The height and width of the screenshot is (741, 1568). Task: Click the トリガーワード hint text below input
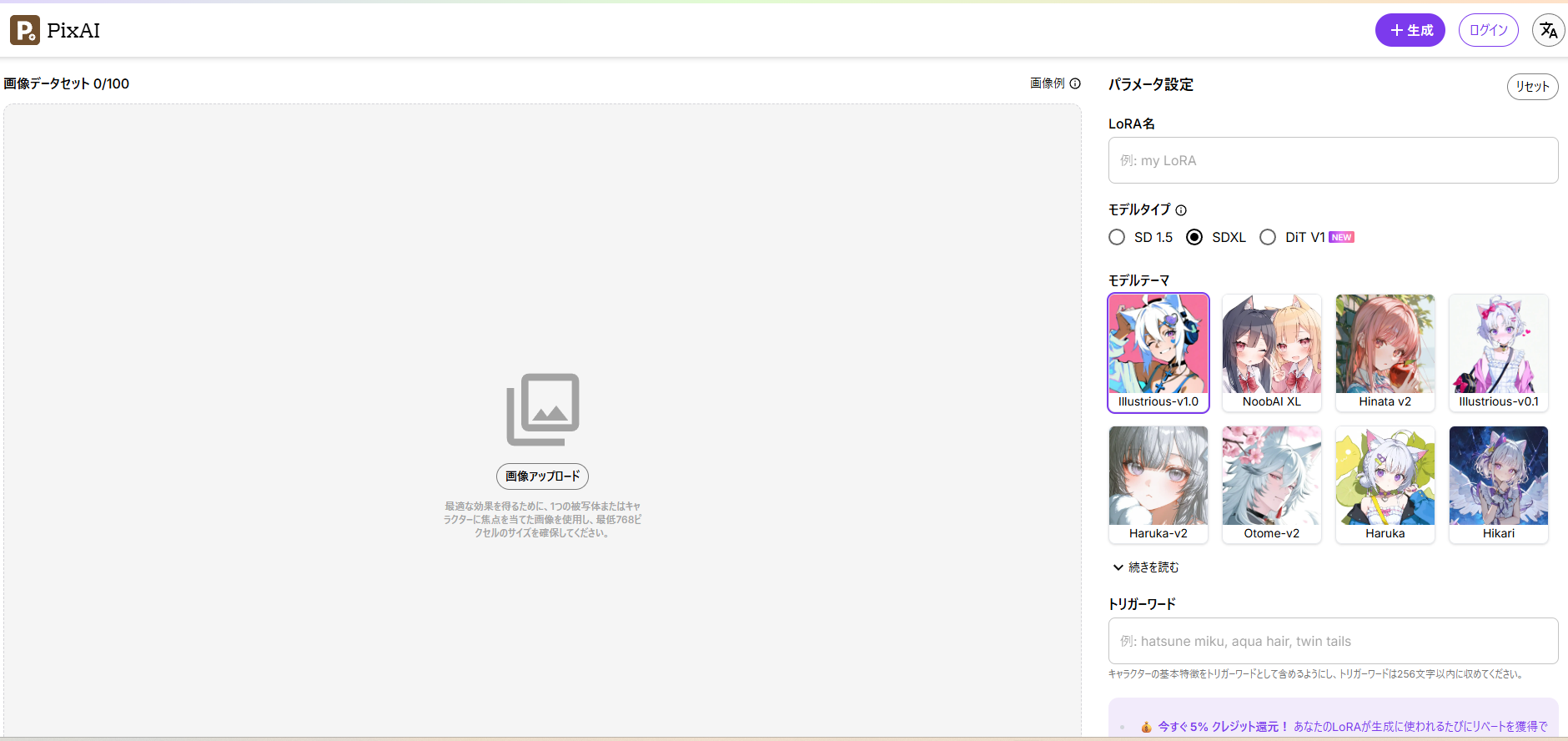(x=1317, y=674)
